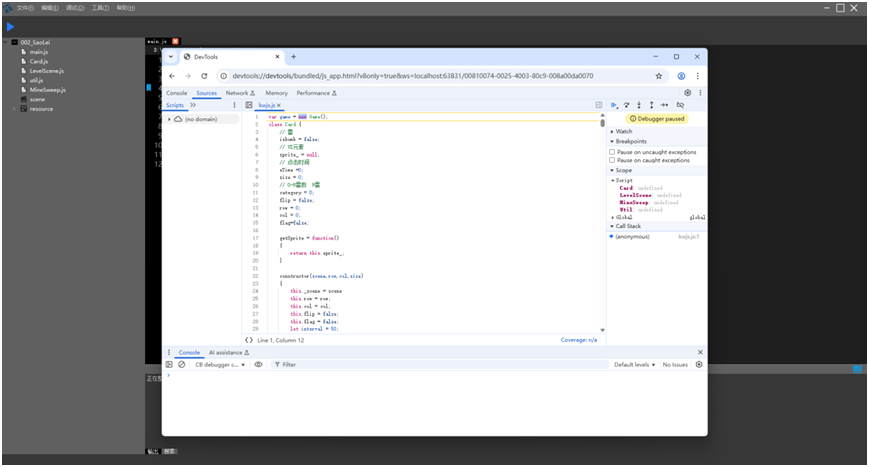The image size is (869, 467).
Task: Open the 工具 menu in the IDE
Action: (100, 8)
